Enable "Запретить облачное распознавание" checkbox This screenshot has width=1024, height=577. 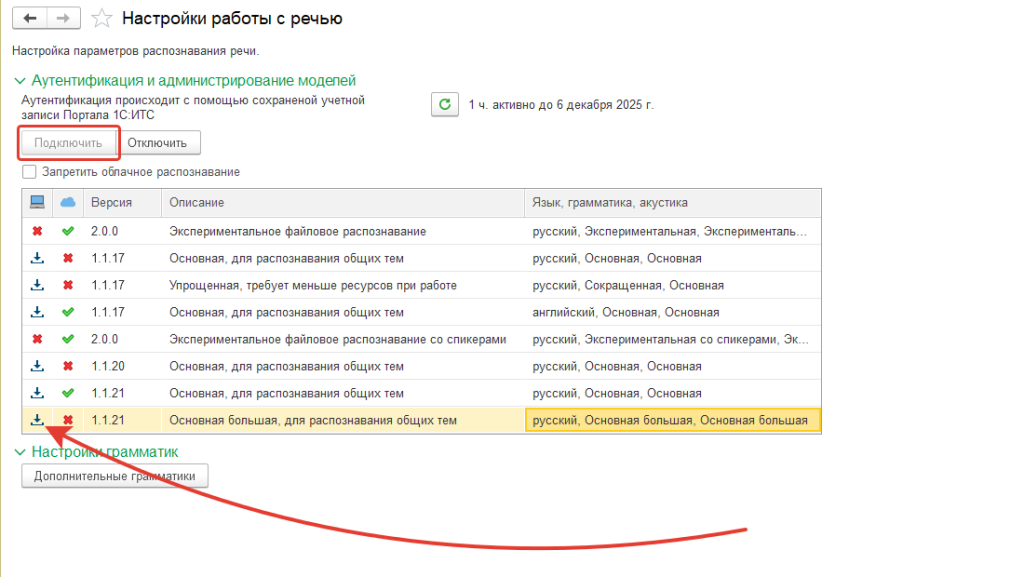pos(30,172)
